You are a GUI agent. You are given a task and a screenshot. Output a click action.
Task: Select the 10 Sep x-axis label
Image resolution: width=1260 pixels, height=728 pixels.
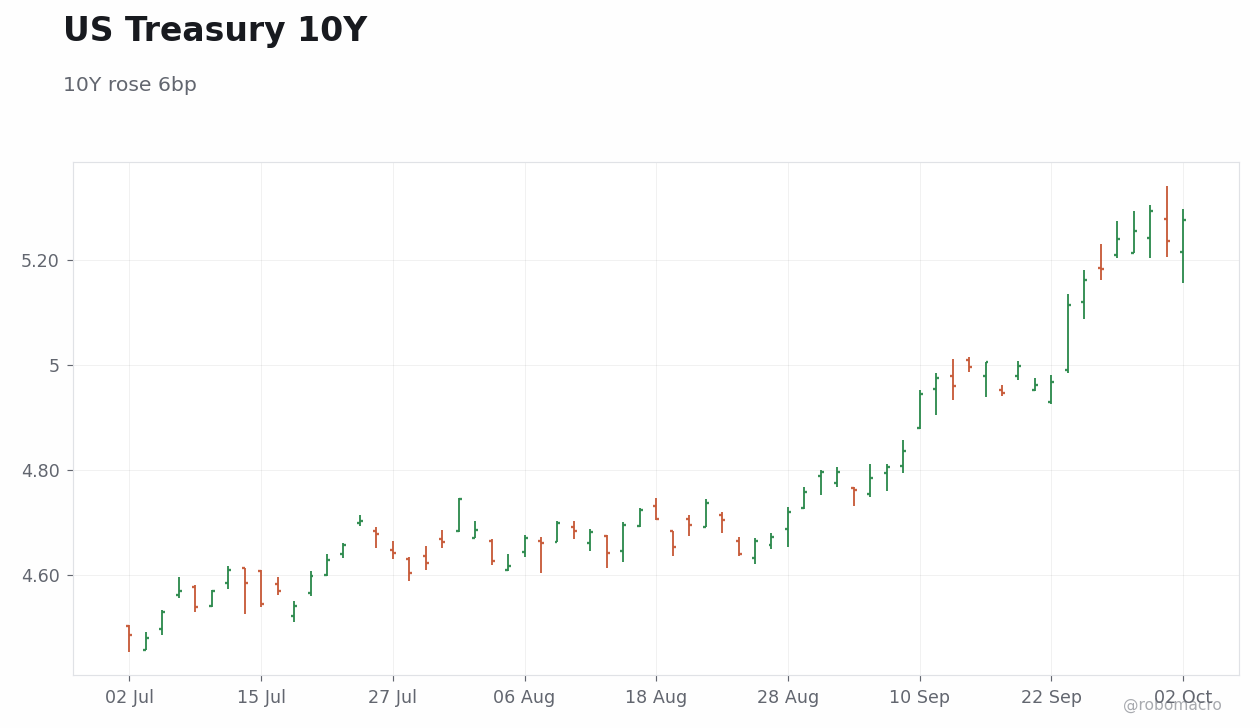point(920,698)
